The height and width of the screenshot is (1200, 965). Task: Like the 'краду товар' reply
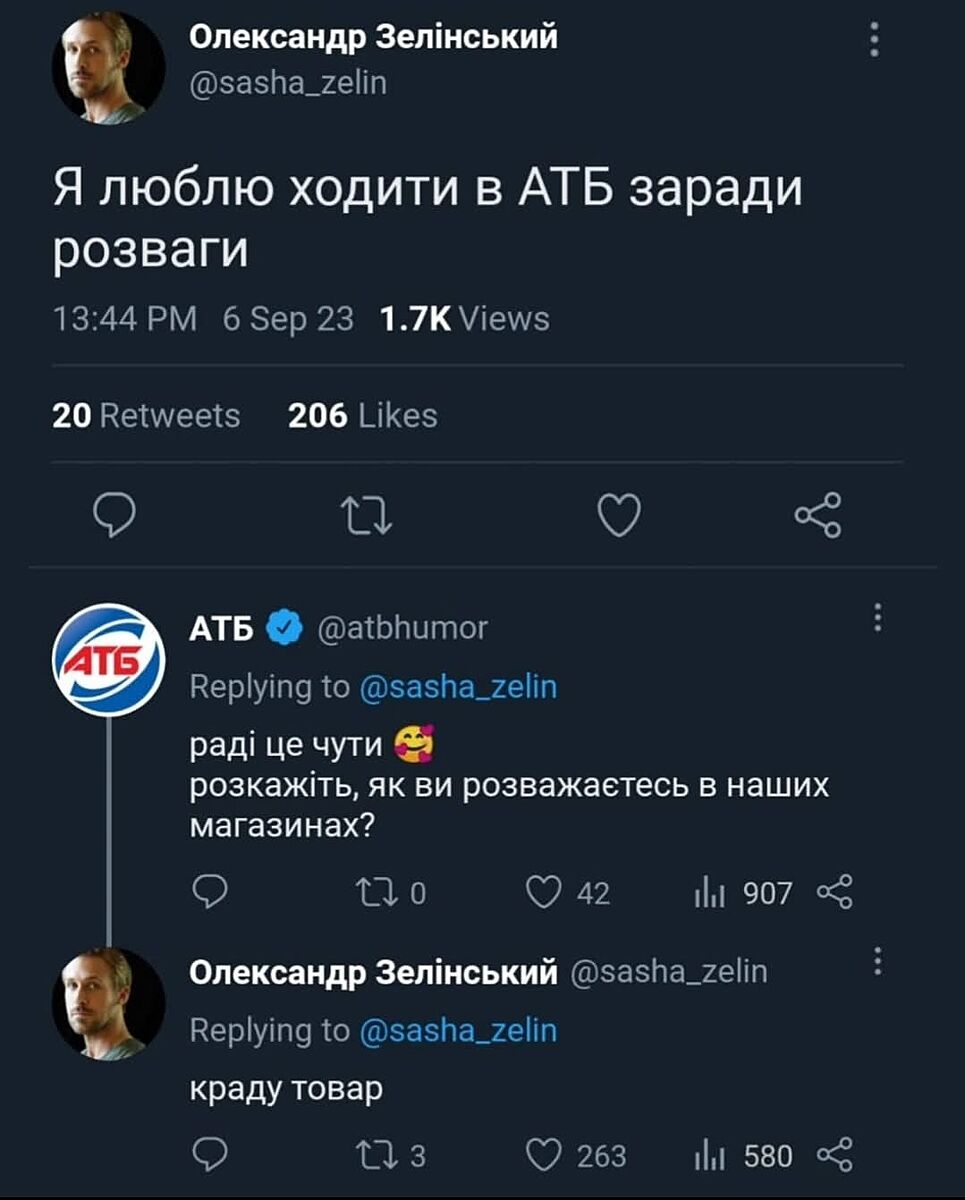tap(546, 1155)
